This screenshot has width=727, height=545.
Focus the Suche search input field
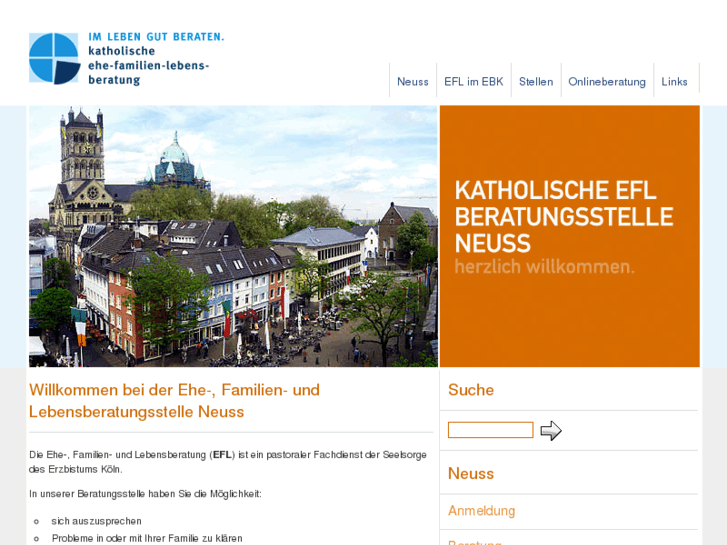coord(490,430)
